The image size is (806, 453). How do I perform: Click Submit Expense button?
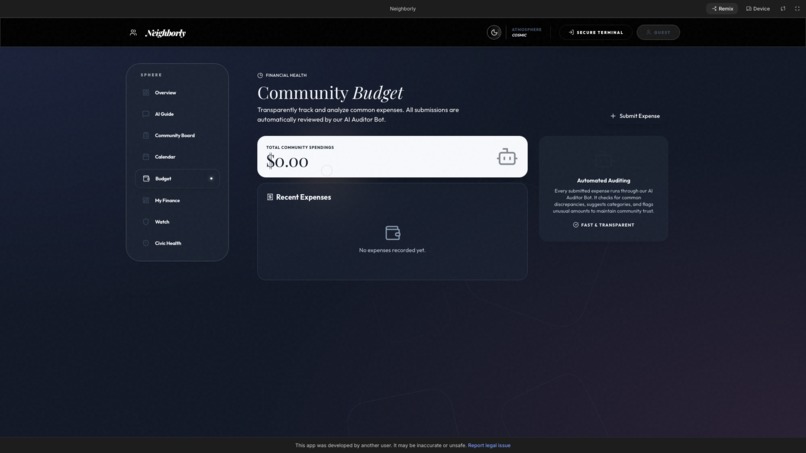point(635,116)
